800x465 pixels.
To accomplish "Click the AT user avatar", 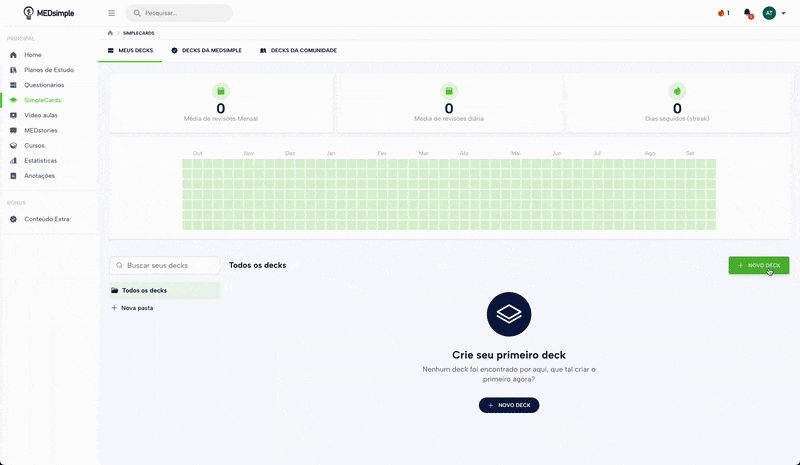I will point(769,13).
